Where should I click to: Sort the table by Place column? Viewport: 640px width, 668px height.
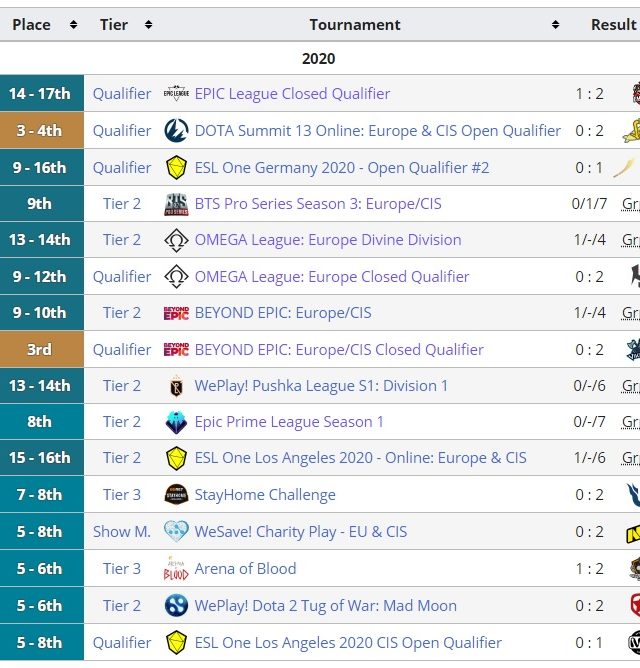[x=73, y=25]
